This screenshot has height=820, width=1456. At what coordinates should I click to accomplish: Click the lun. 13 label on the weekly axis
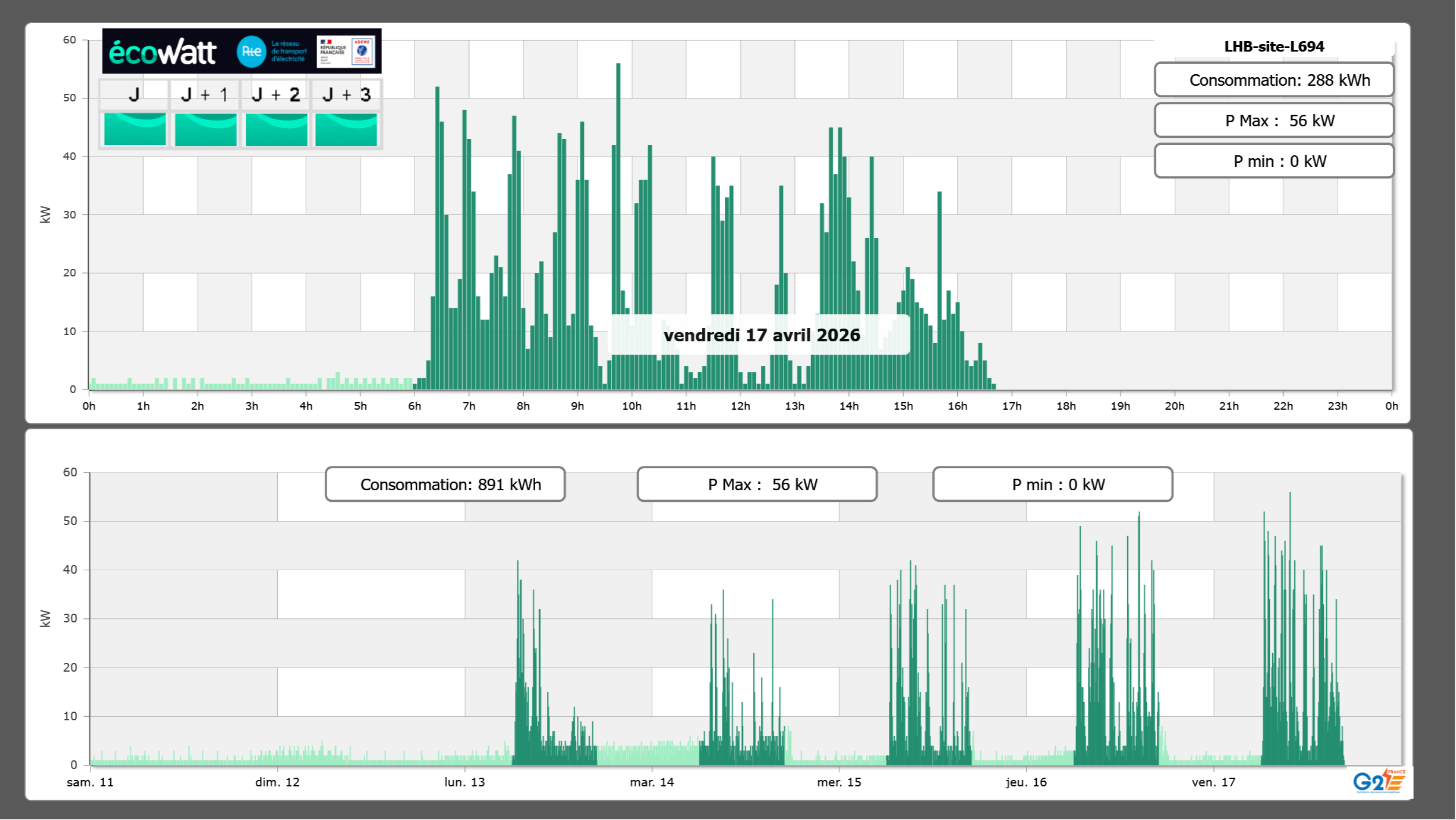464,782
